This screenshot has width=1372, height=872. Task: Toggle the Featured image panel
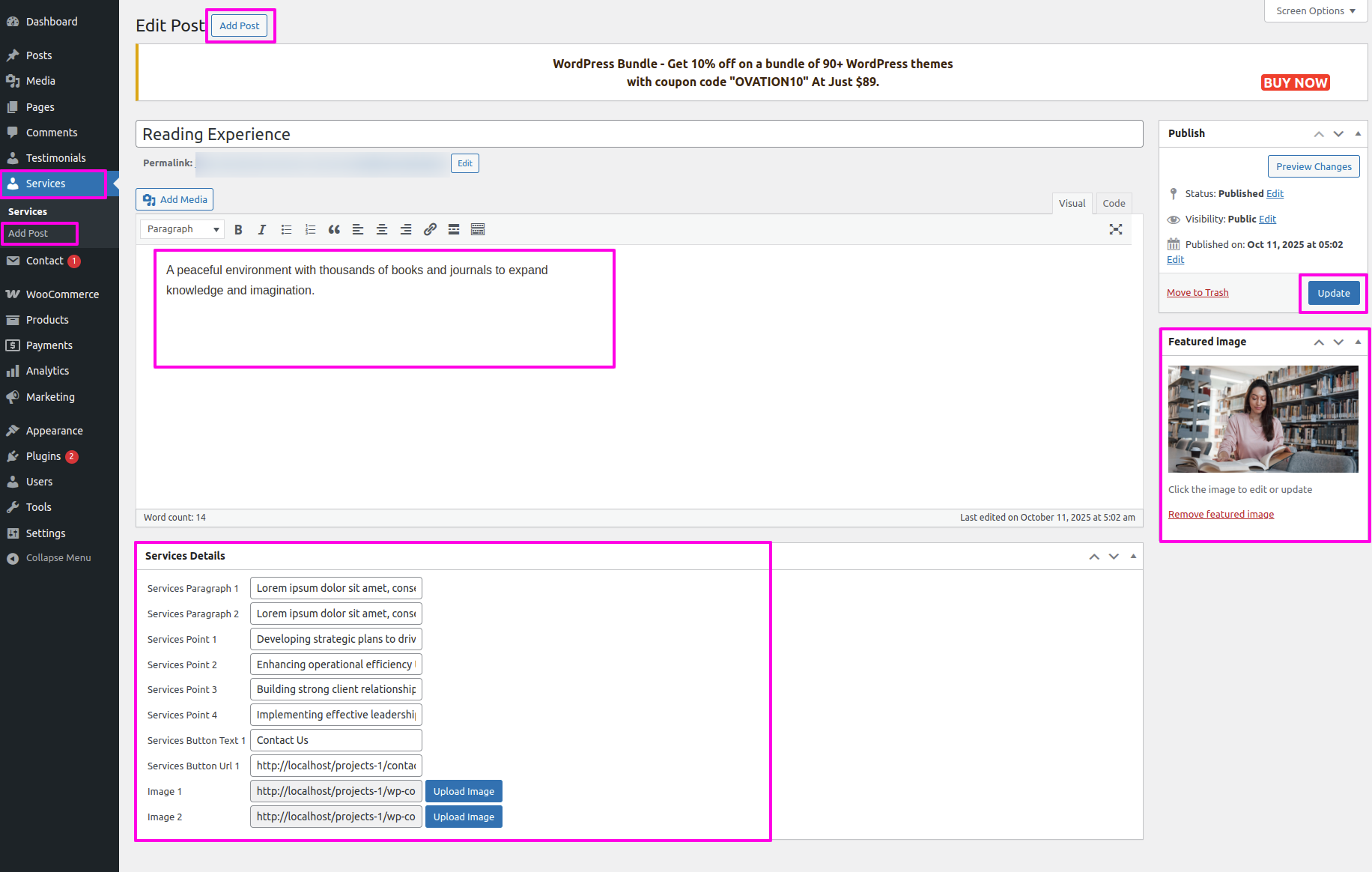click(x=1358, y=342)
